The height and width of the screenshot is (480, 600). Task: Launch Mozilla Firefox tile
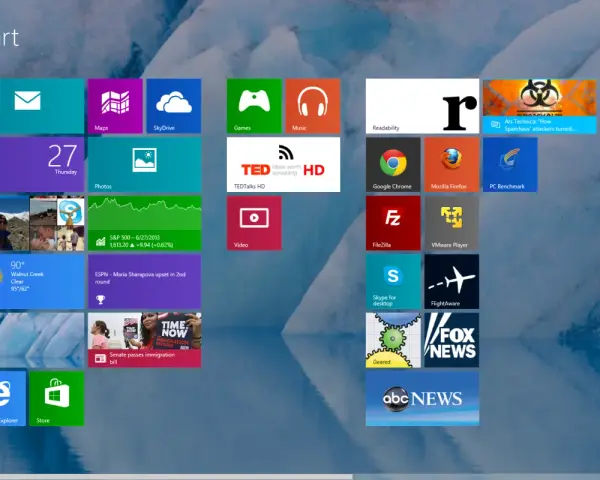(452, 165)
